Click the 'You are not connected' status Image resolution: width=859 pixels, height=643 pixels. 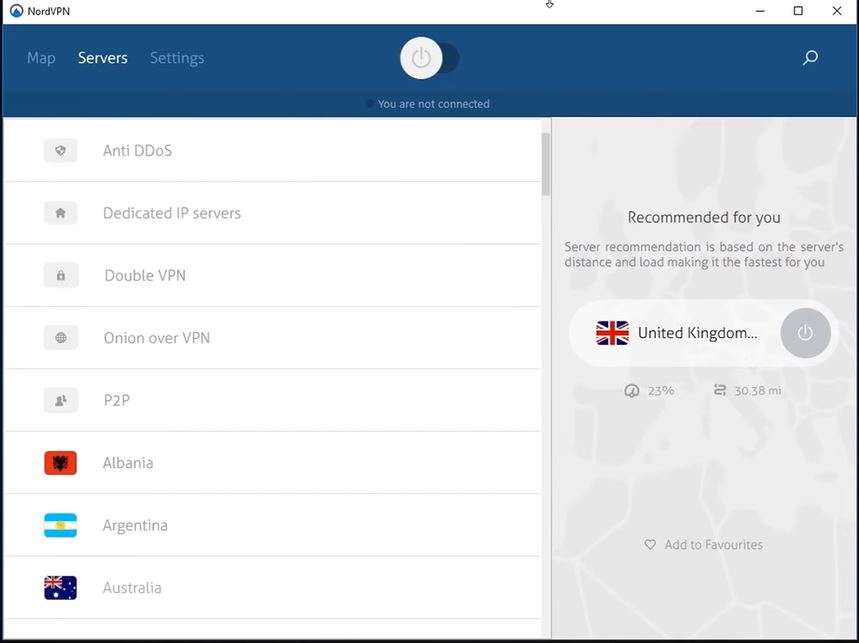pyautogui.click(x=433, y=104)
